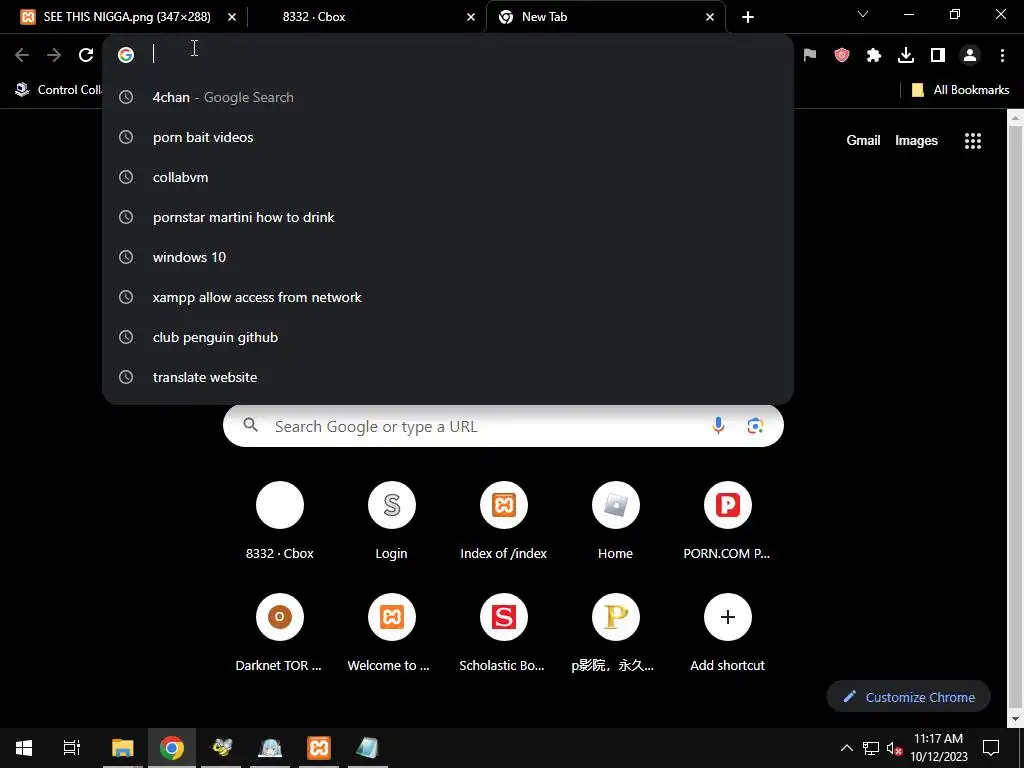The image size is (1024, 768).
Task: Open Windows Start menu
Action: [x=24, y=748]
